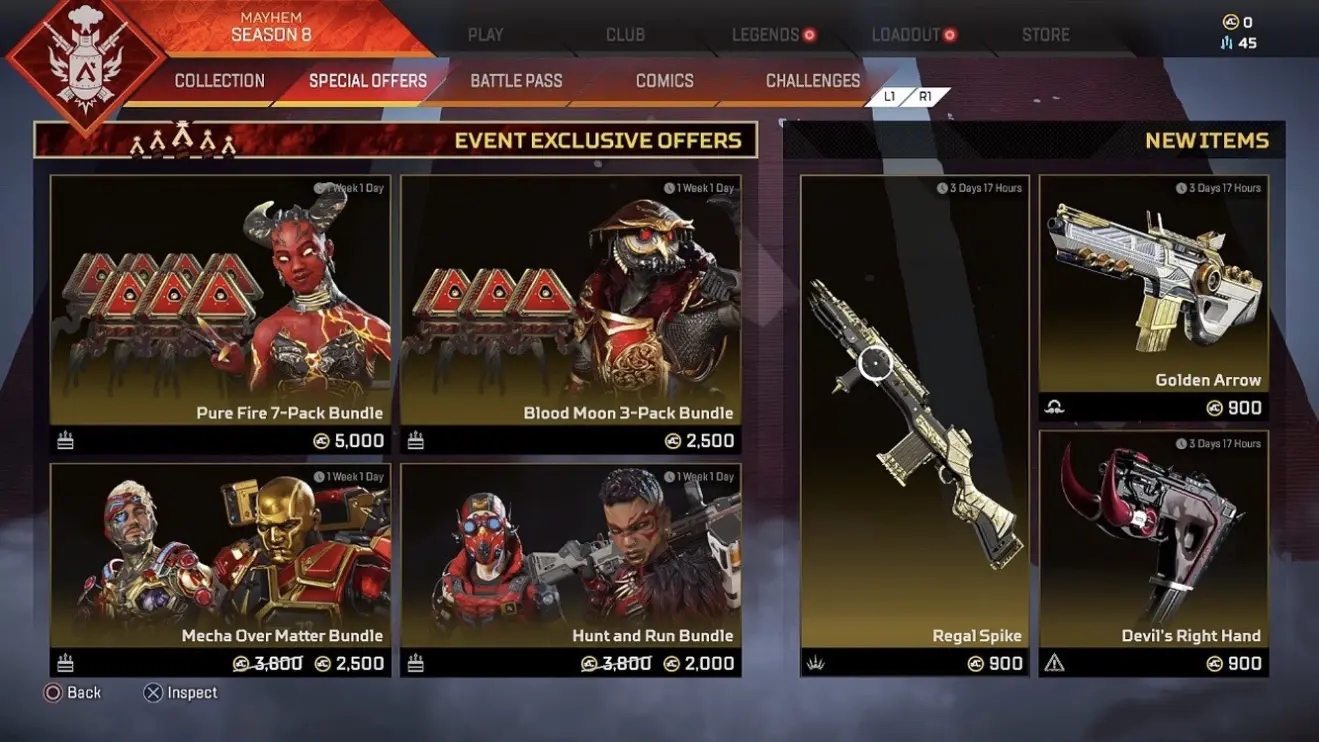The width and height of the screenshot is (1319, 742).
Task: Click the Inspect button prompt
Action: (x=181, y=692)
